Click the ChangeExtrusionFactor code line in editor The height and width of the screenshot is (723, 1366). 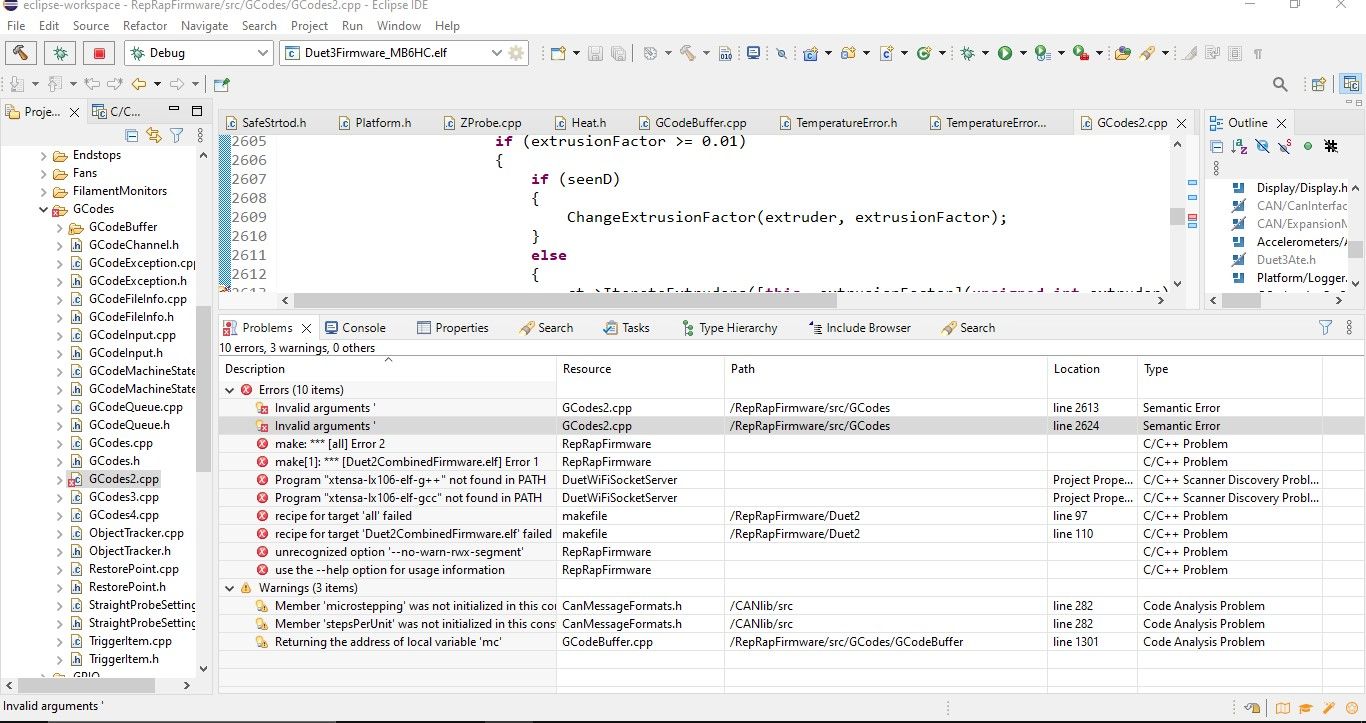click(787, 217)
